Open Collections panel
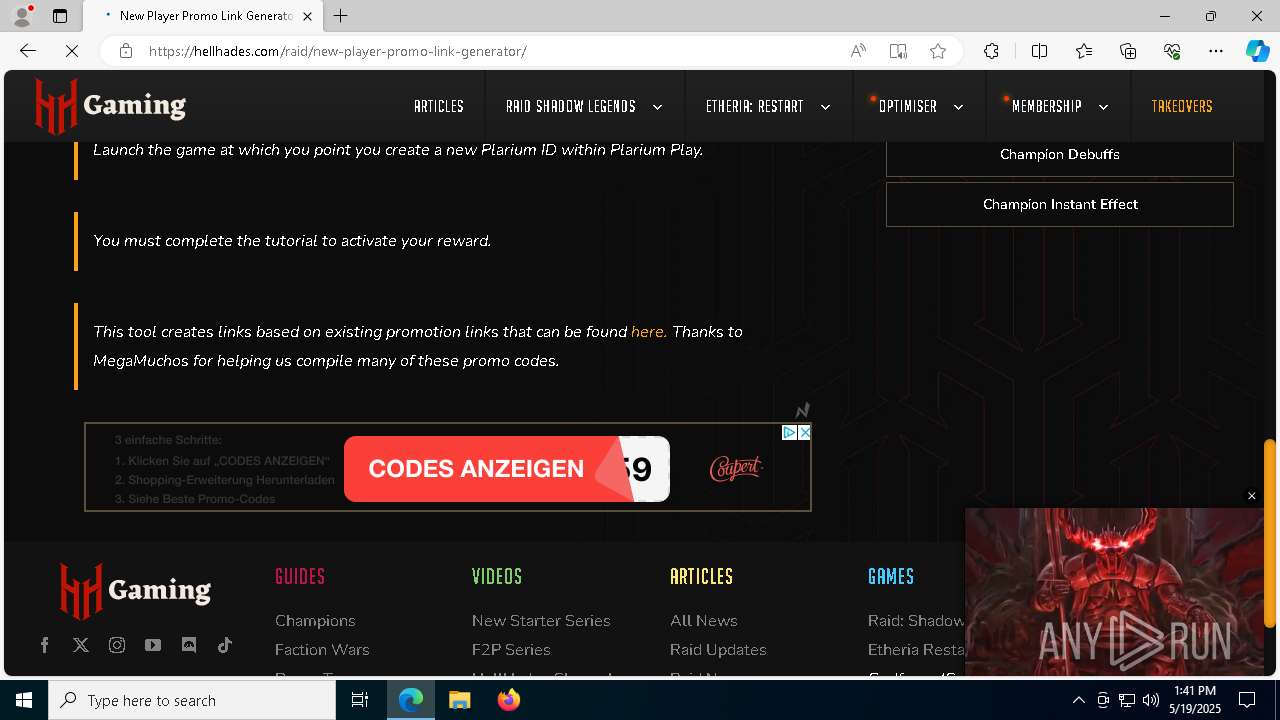The width and height of the screenshot is (1280, 720). pos(1128,51)
